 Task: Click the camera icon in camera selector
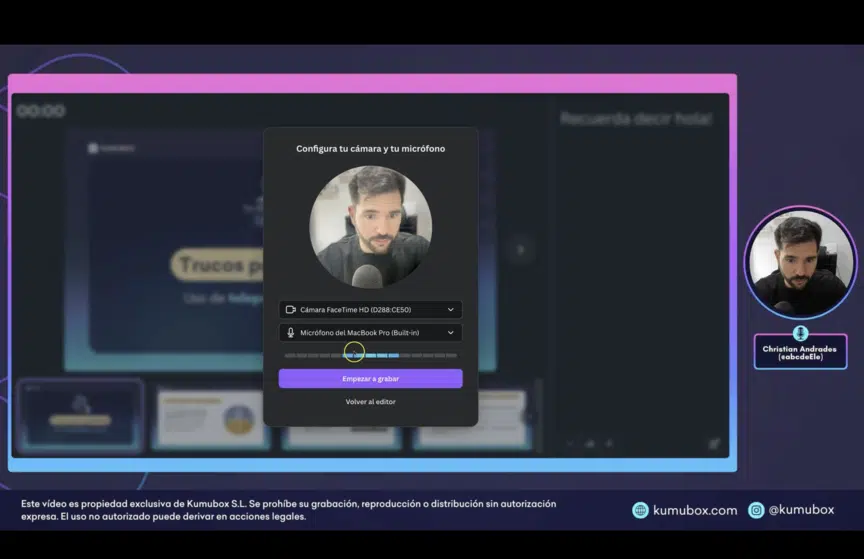(290, 310)
